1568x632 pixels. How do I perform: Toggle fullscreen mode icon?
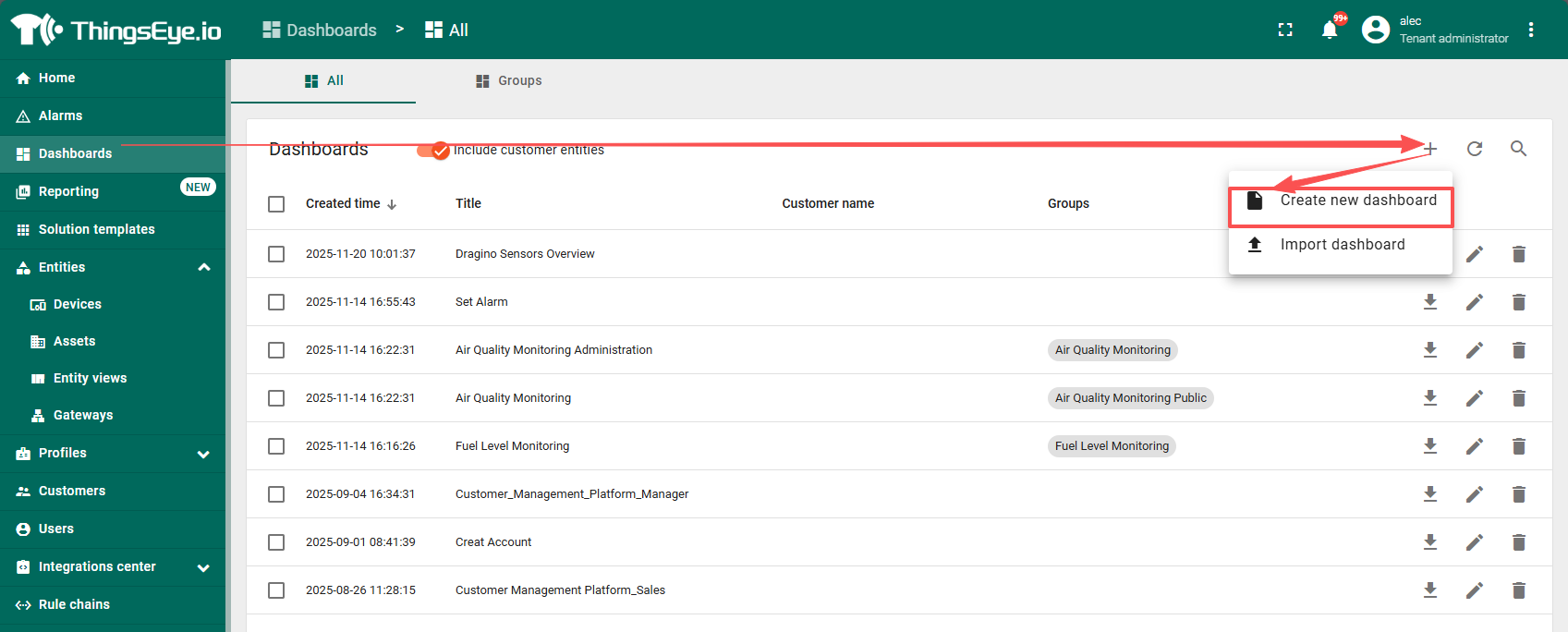pyautogui.click(x=1285, y=30)
